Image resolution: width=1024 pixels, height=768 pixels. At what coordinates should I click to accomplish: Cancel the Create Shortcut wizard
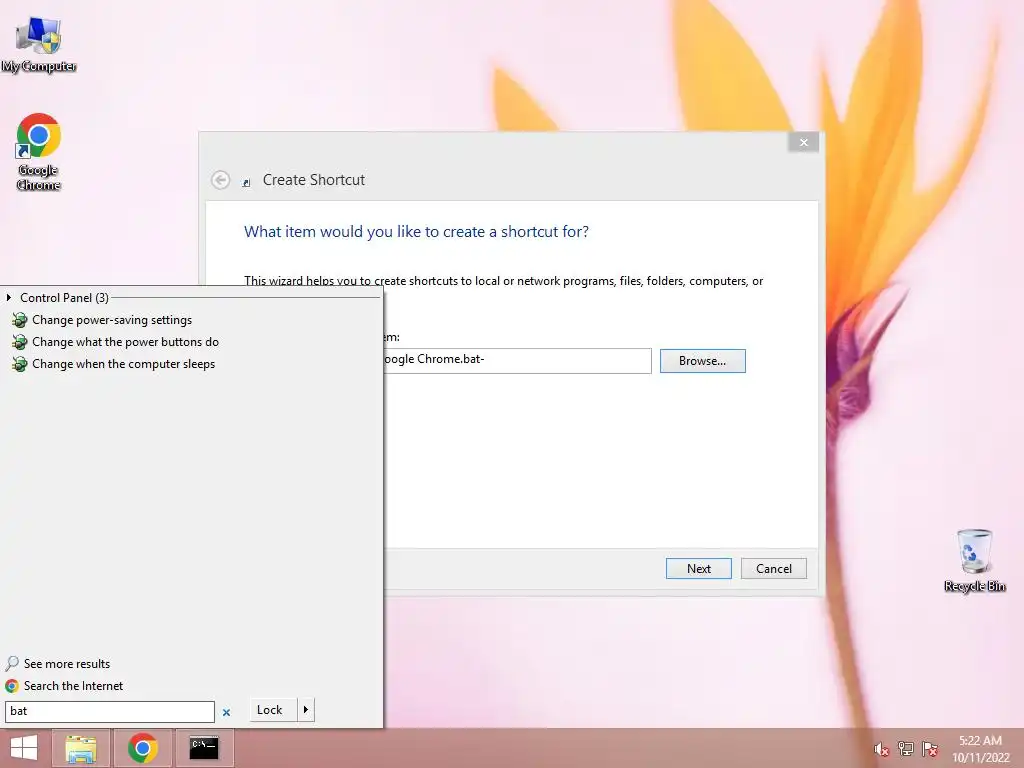click(x=773, y=569)
